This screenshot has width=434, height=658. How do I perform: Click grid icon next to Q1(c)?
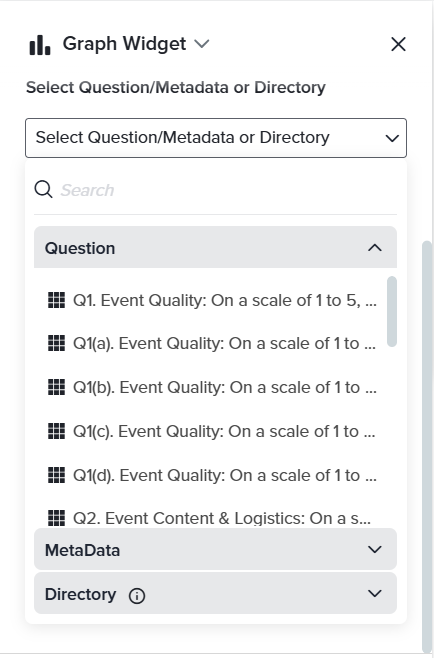(56, 431)
